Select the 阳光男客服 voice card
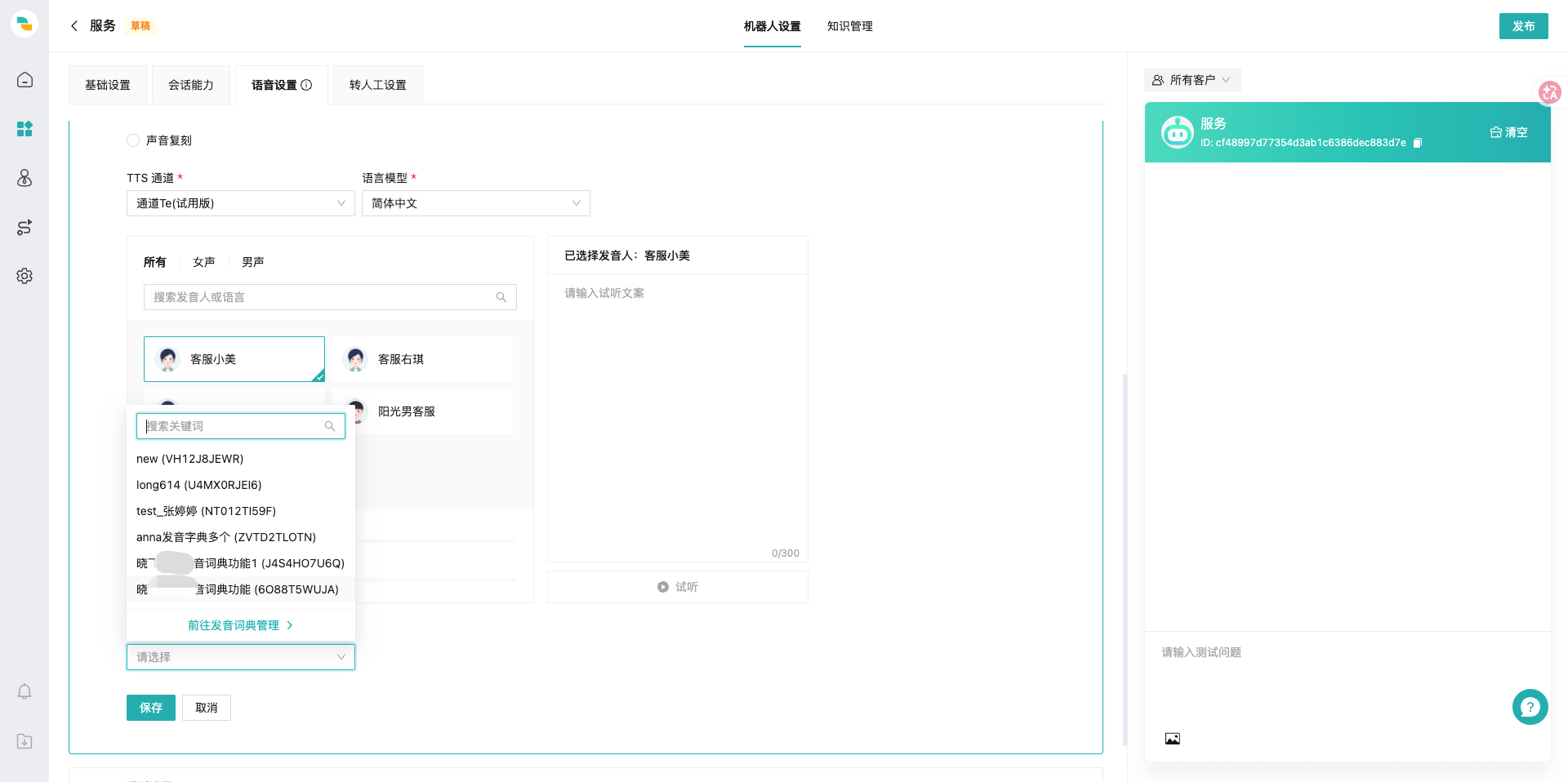Image resolution: width=1568 pixels, height=782 pixels. [422, 411]
